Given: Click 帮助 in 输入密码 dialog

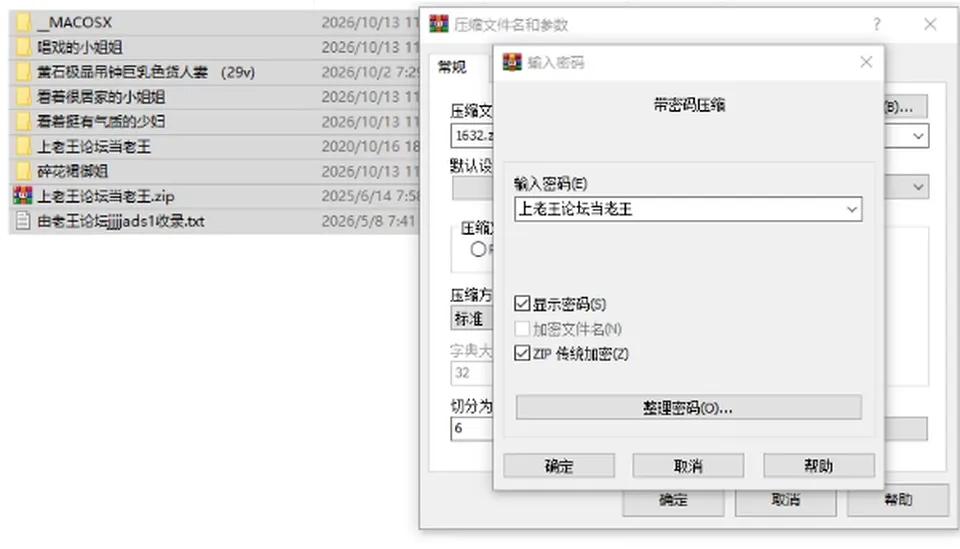Looking at the screenshot, I should [819, 466].
